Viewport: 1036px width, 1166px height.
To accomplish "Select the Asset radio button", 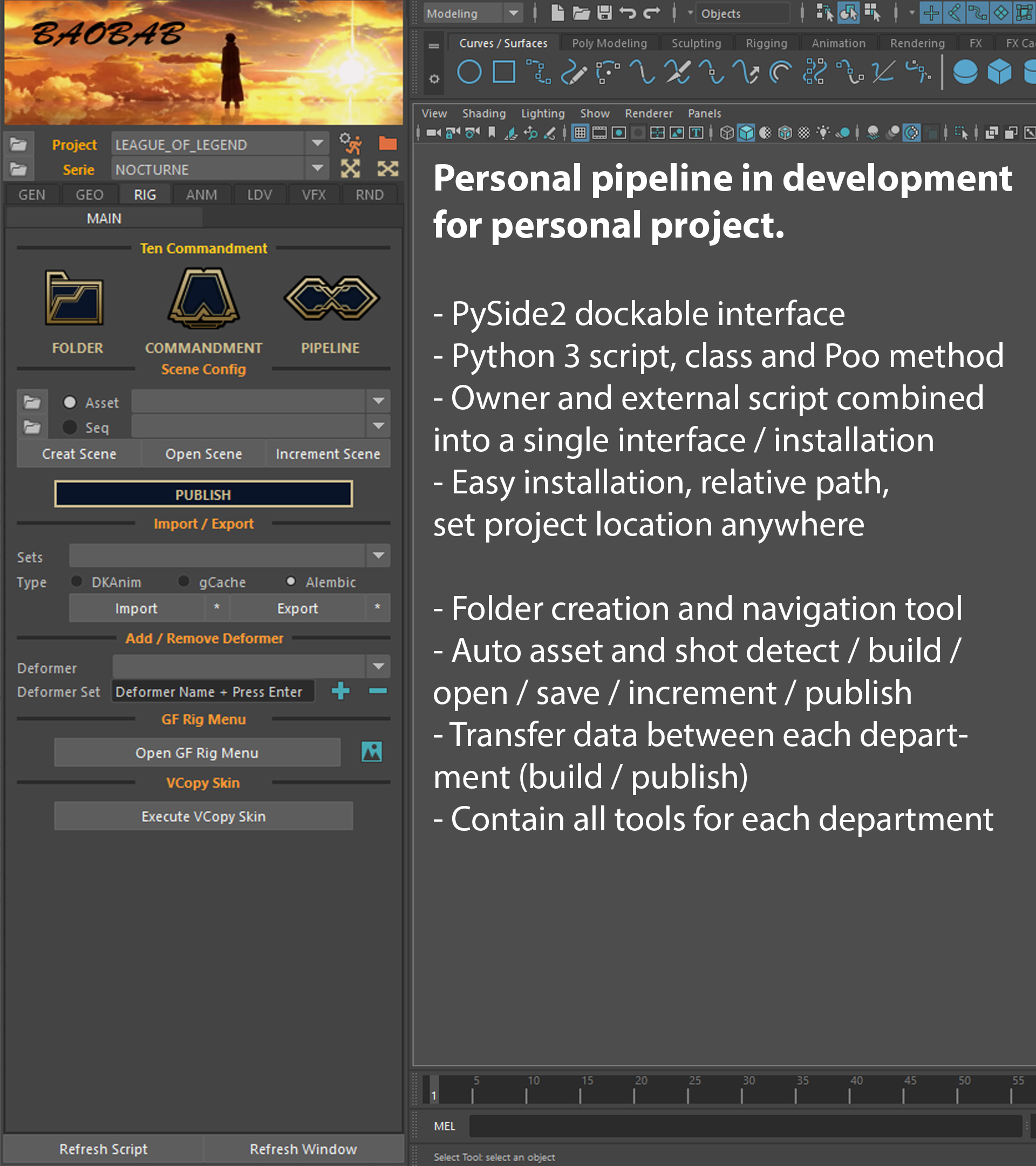I will [x=70, y=402].
